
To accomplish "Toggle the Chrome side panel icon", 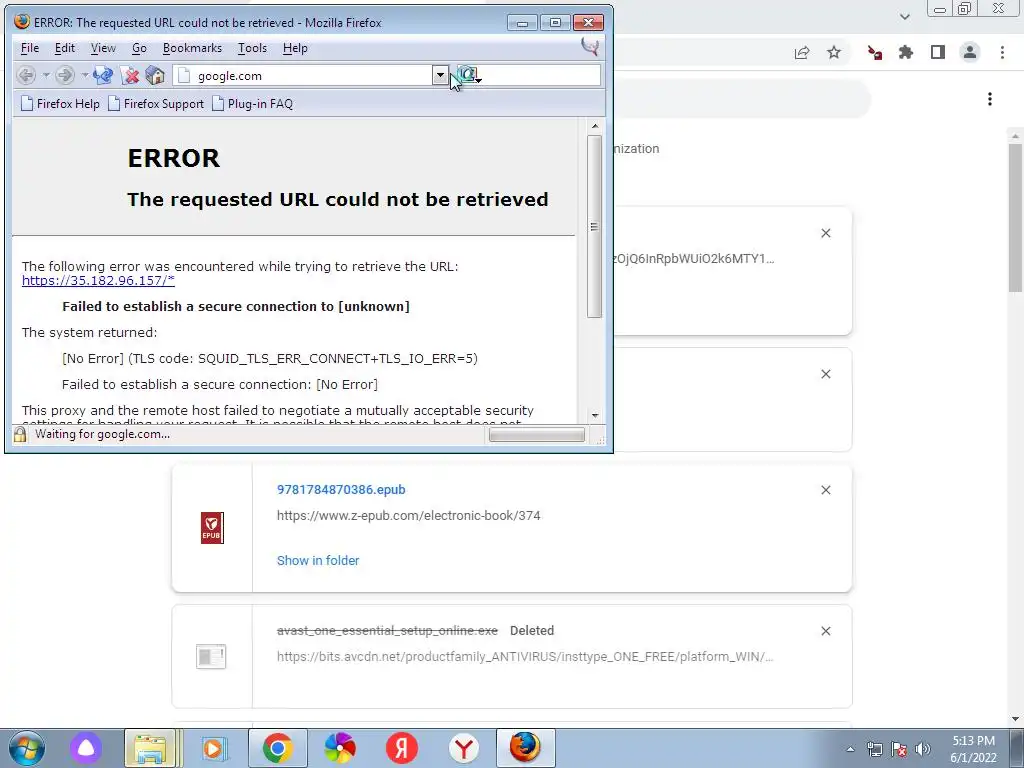I will click(x=938, y=52).
